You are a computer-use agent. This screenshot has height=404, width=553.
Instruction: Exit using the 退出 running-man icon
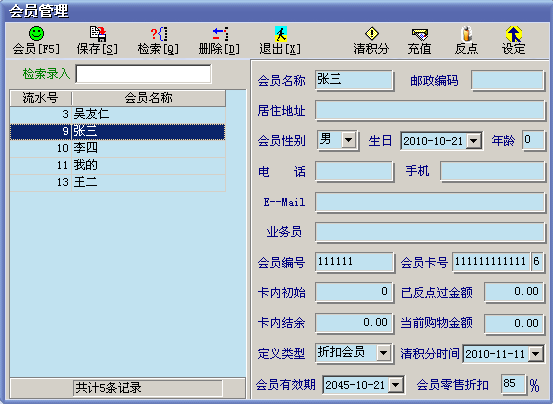click(281, 34)
